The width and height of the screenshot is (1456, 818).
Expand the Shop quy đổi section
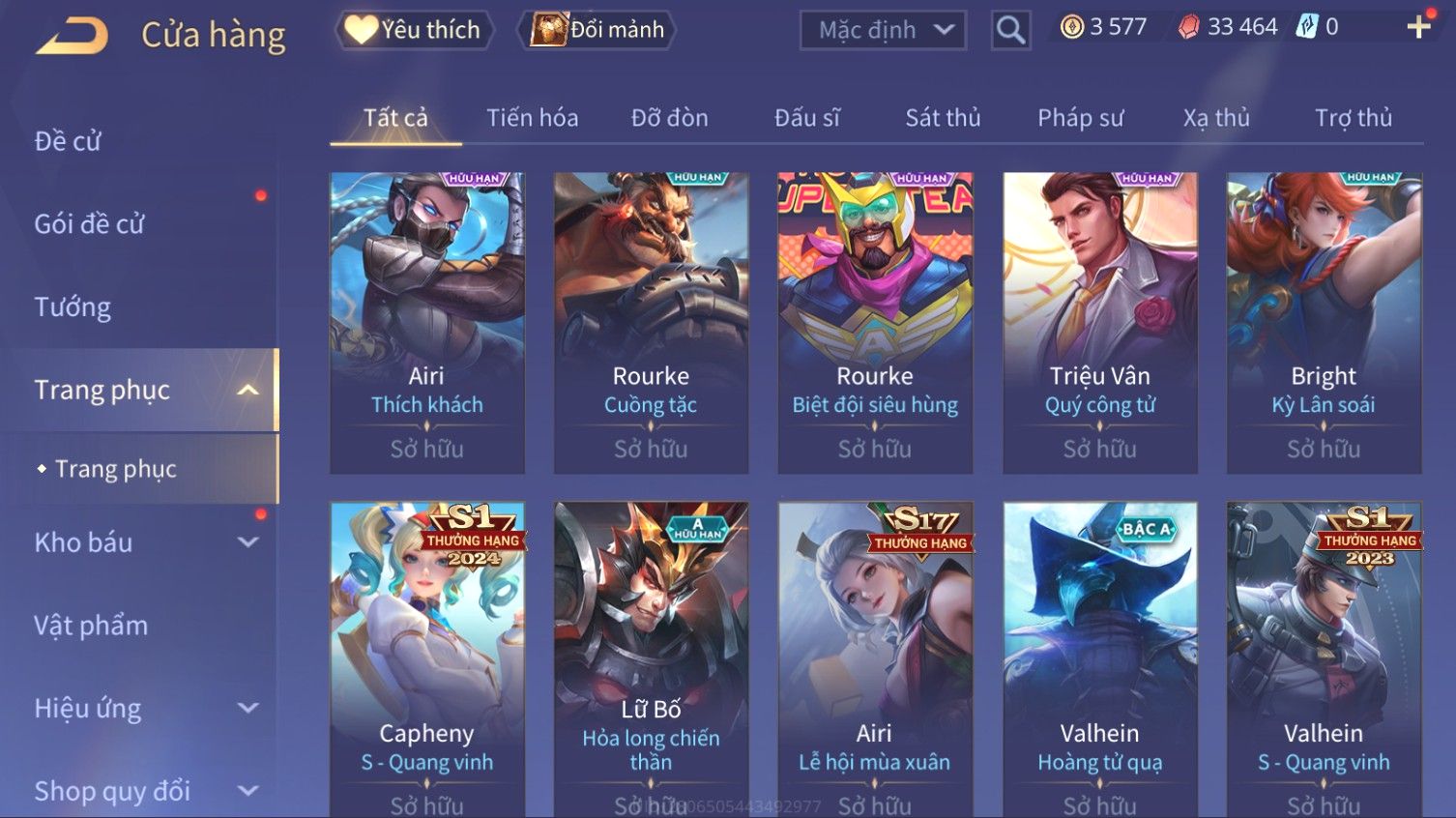(x=248, y=791)
